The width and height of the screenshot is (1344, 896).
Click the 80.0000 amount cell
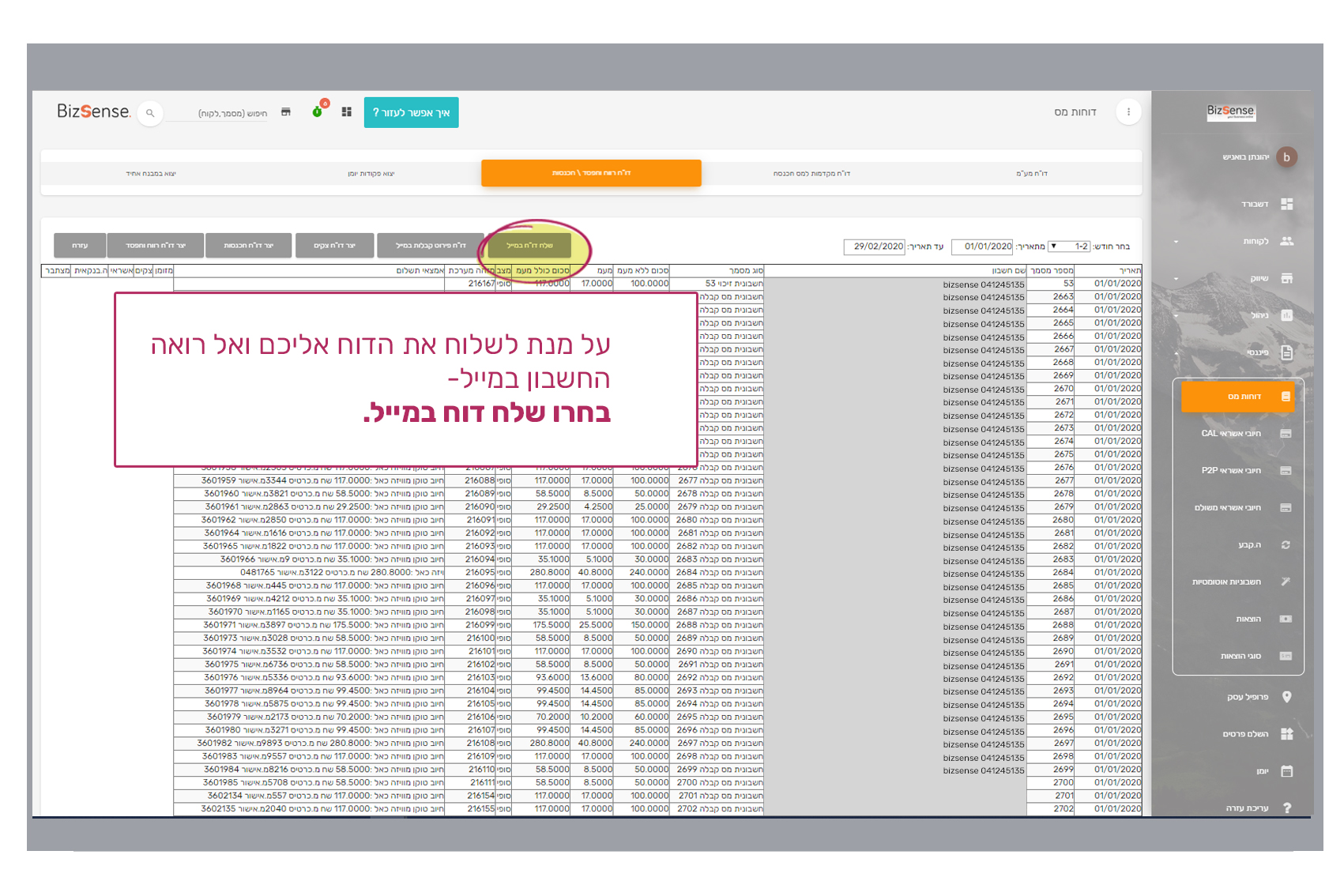click(x=642, y=678)
